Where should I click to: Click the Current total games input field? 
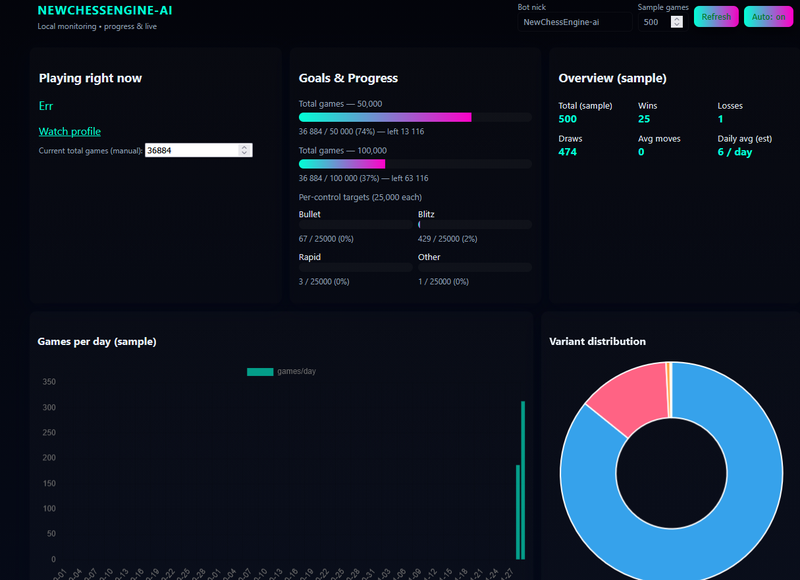tap(190, 150)
